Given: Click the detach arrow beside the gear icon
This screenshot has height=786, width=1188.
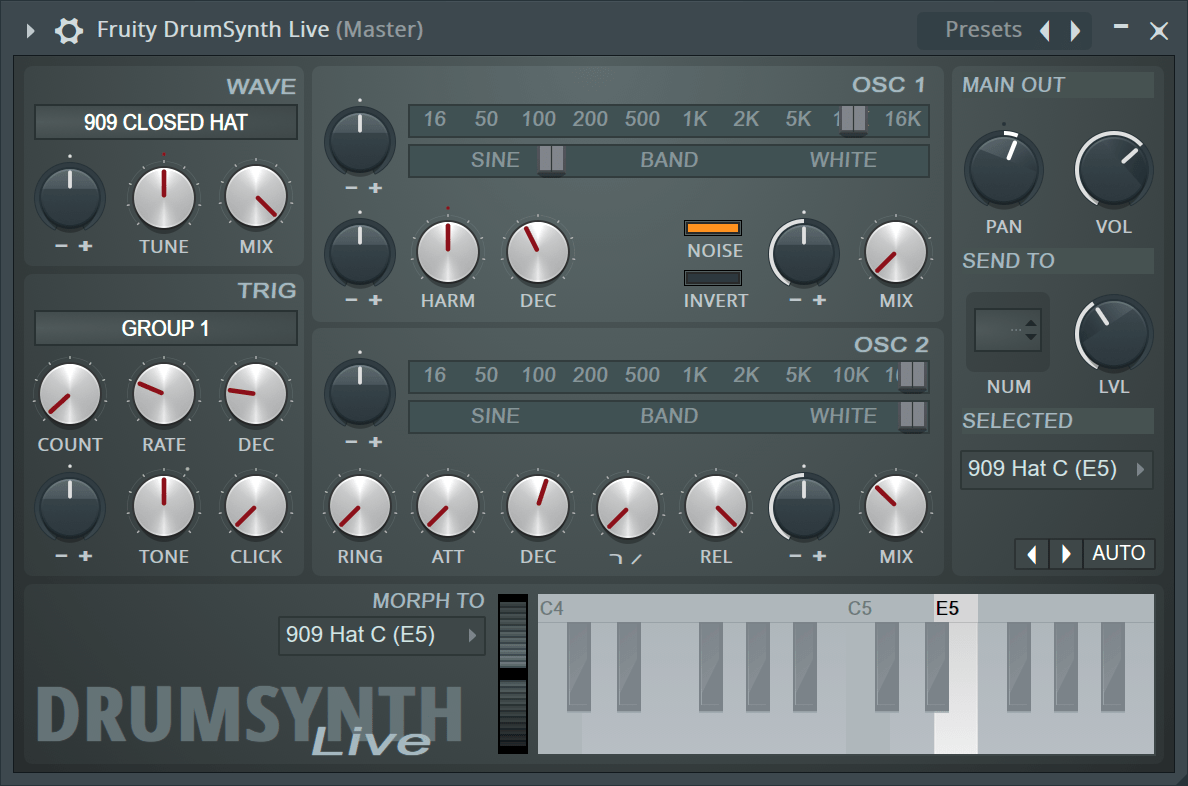Looking at the screenshot, I should click(x=29, y=30).
